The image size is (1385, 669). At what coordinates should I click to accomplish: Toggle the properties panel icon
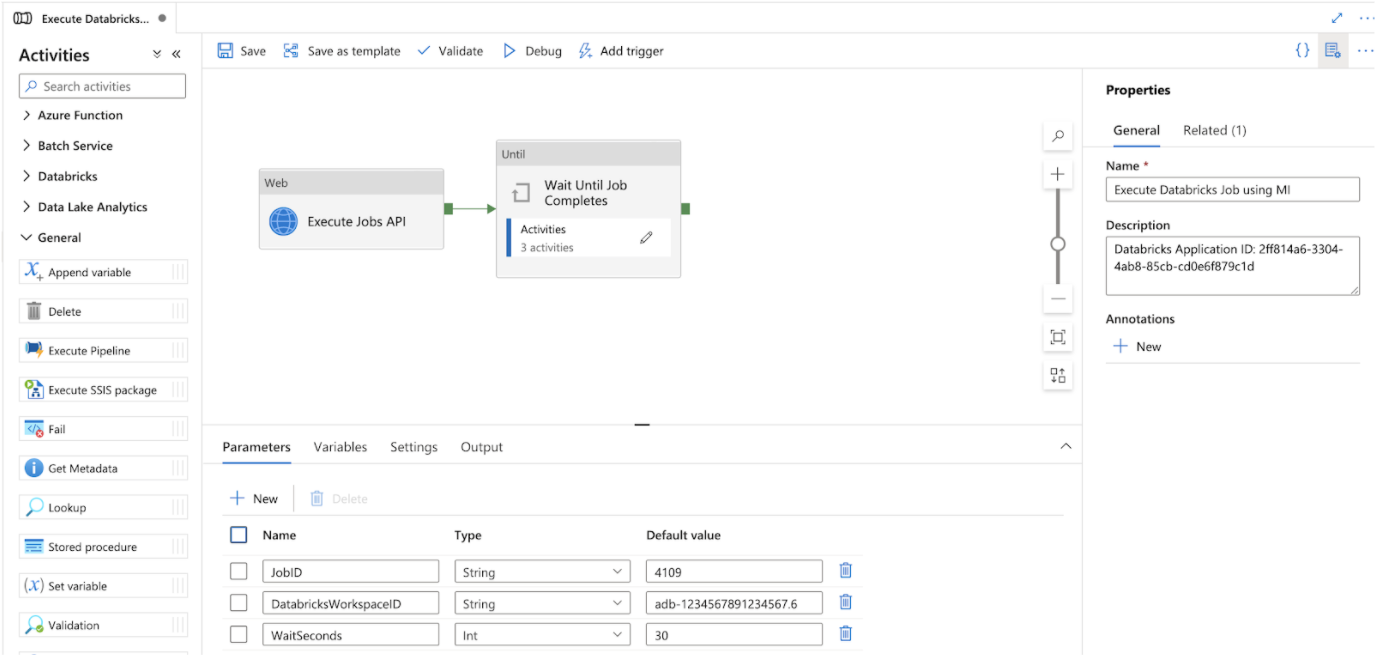tap(1331, 50)
